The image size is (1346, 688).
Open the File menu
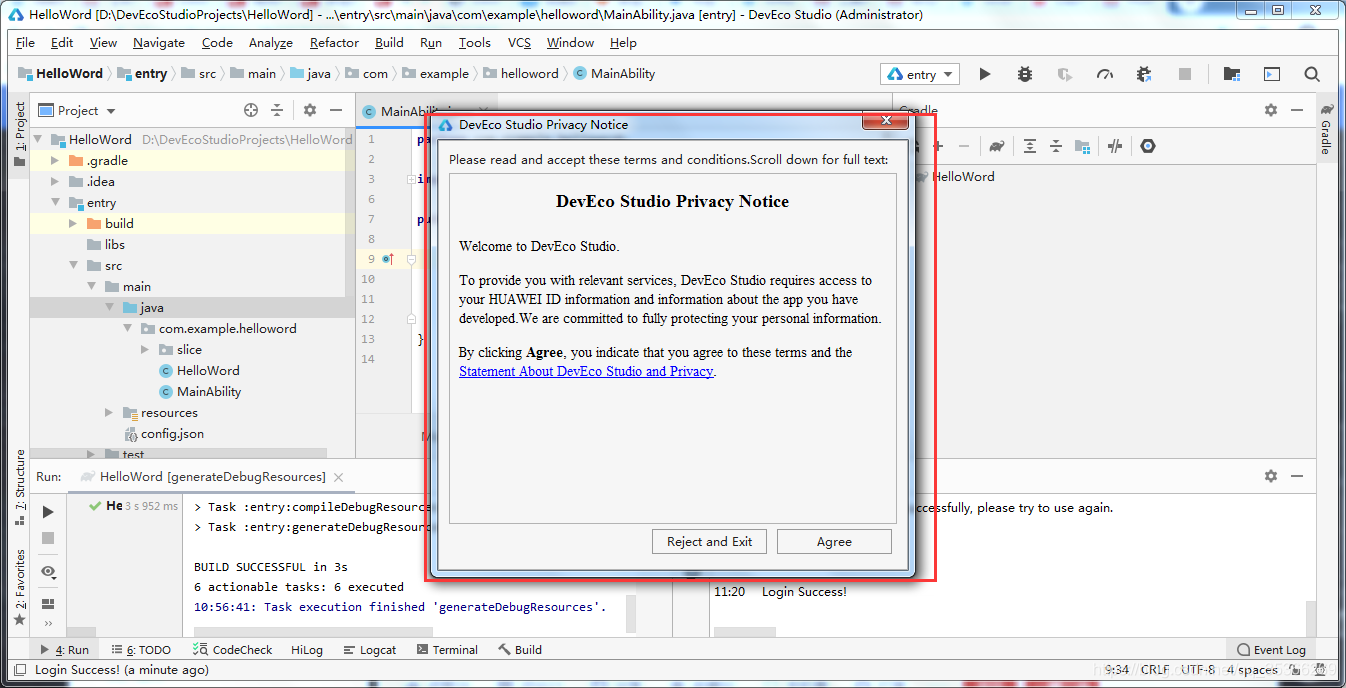click(x=25, y=42)
